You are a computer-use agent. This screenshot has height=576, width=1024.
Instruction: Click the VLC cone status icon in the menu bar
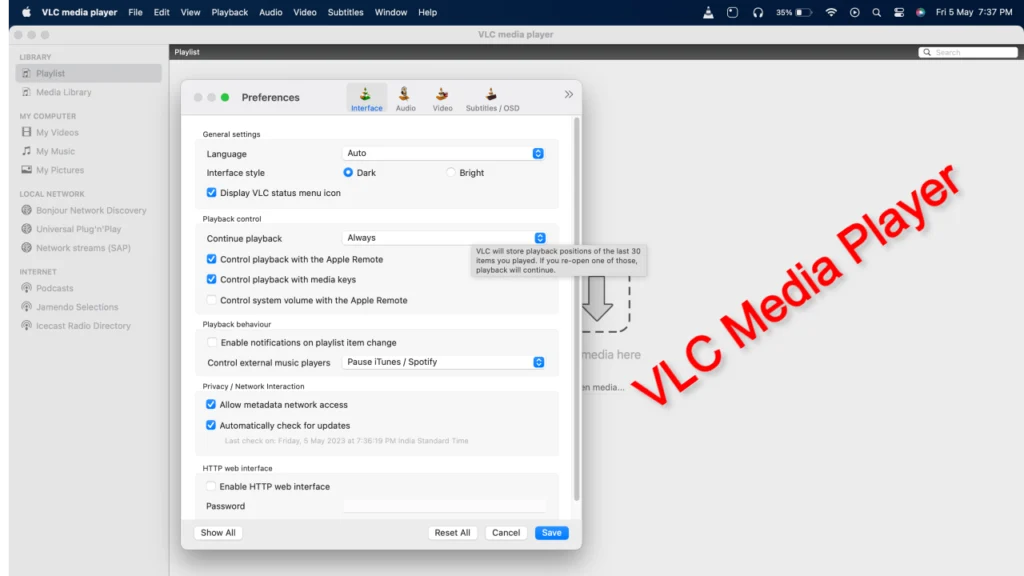click(708, 12)
